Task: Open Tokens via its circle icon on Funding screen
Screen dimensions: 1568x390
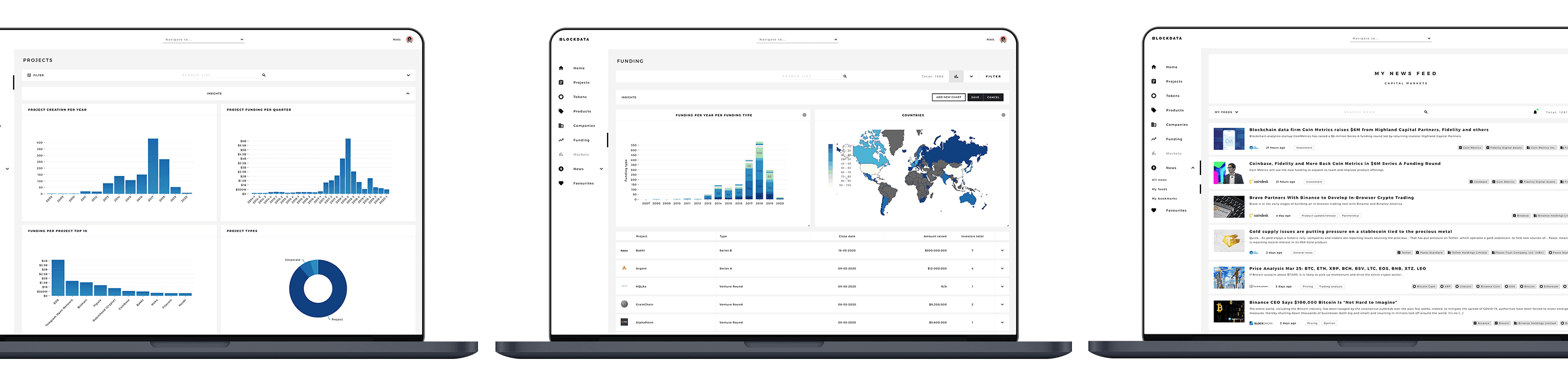Action: point(561,97)
